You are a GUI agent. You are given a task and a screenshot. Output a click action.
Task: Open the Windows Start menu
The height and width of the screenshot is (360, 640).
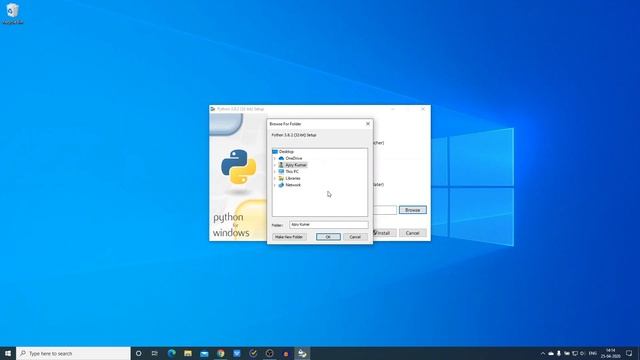(8, 353)
